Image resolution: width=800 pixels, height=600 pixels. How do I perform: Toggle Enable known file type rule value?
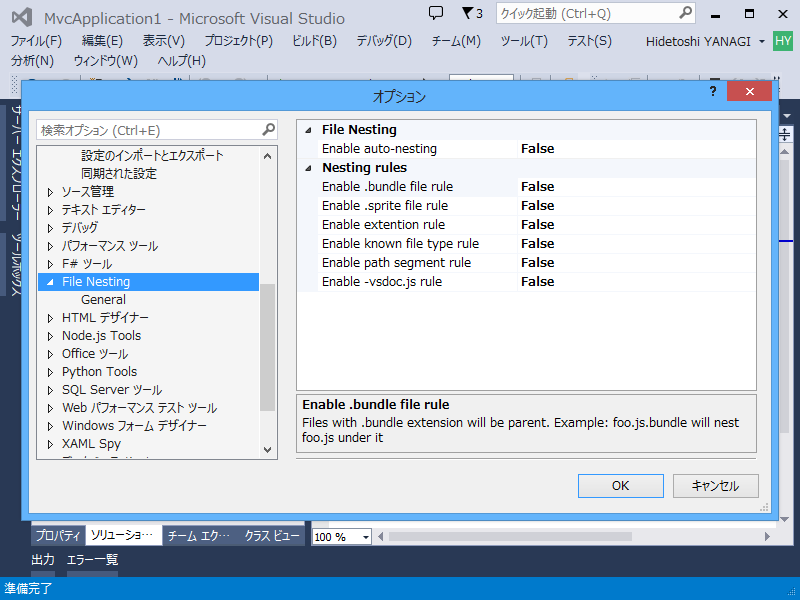pos(636,243)
